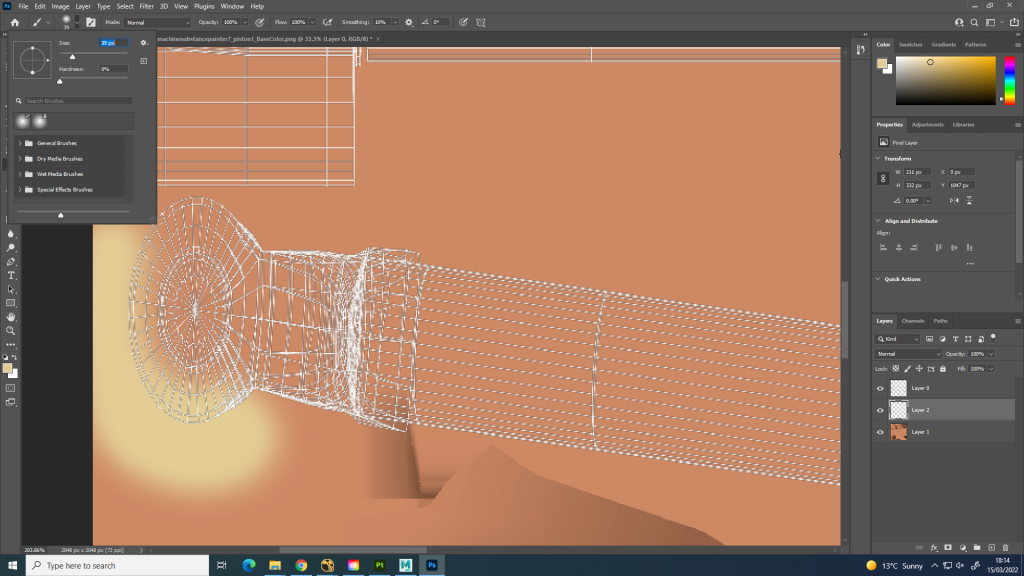Switch to the Swatches tab
Screen dimensions: 1024x576
(910, 45)
